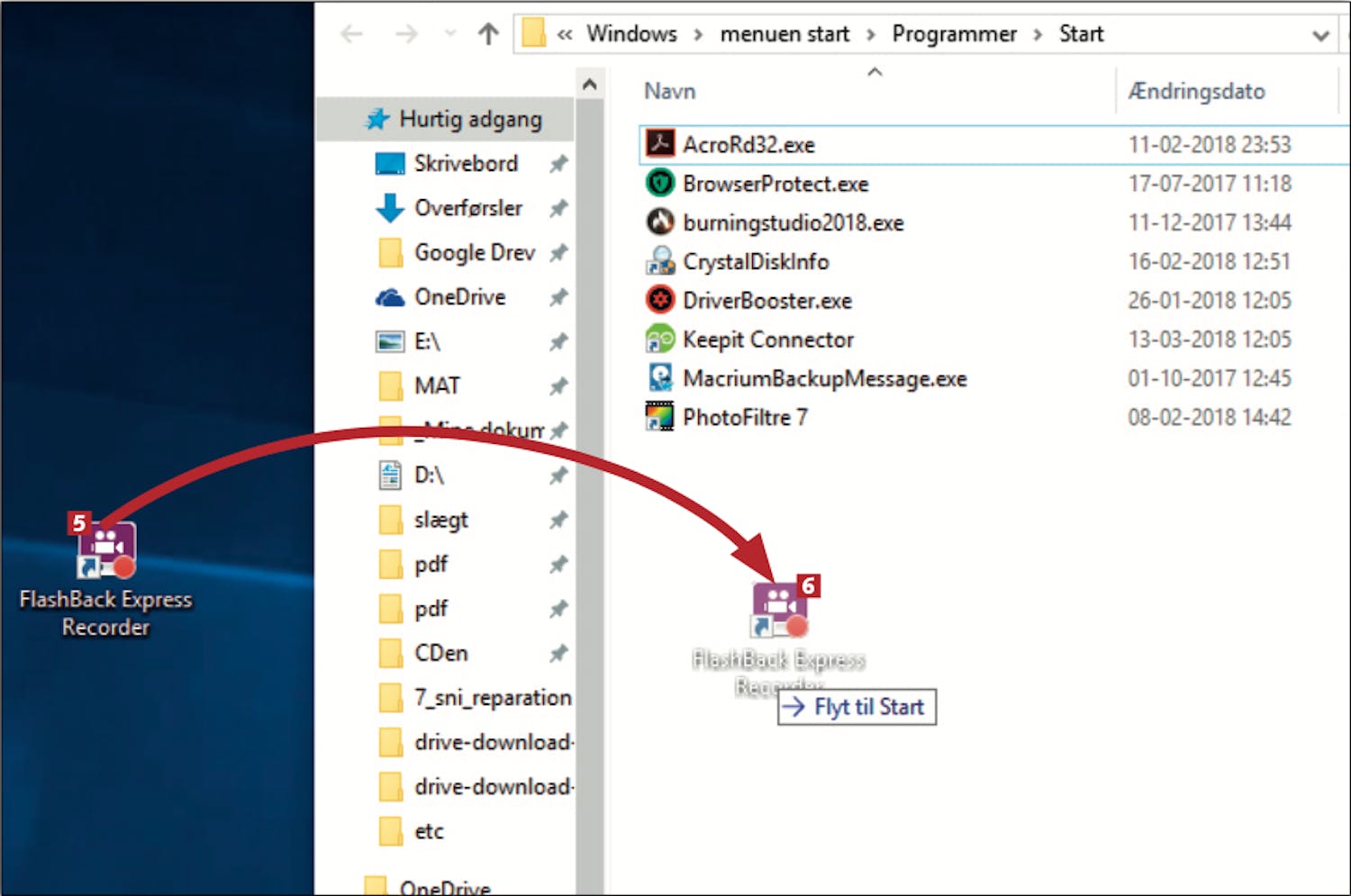Sort by Navn column header
Viewport: 1351px width, 896px height.
(670, 91)
